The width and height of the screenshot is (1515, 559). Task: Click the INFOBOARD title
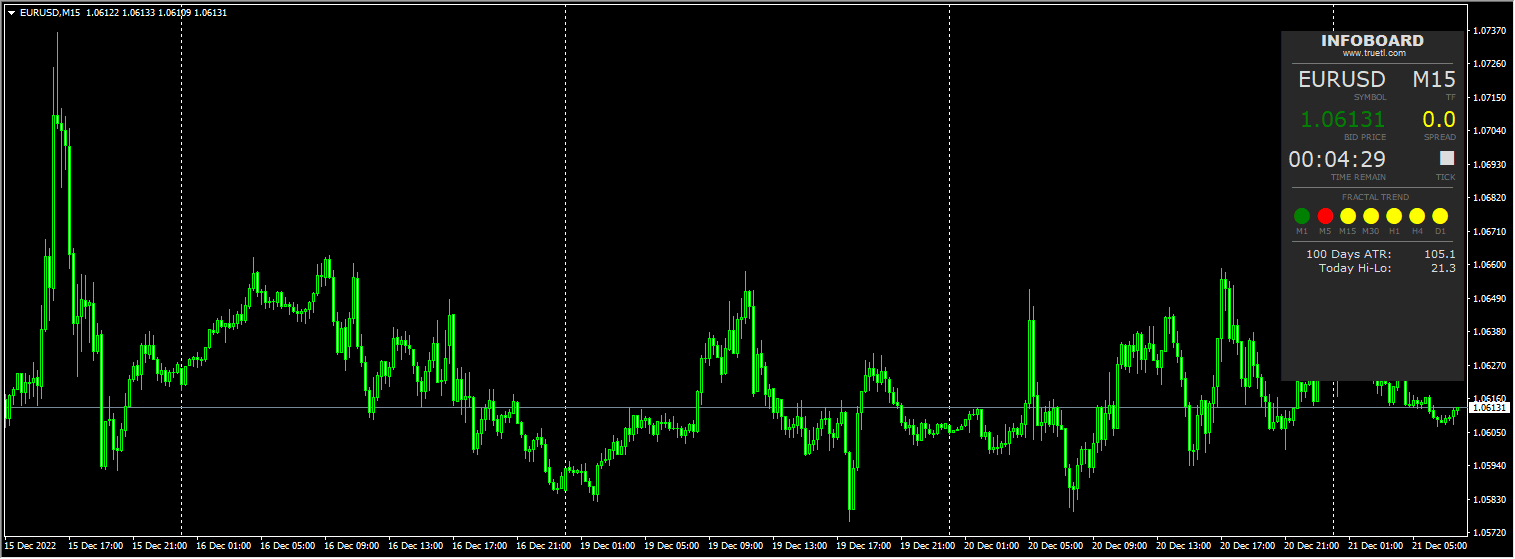(x=1372, y=41)
